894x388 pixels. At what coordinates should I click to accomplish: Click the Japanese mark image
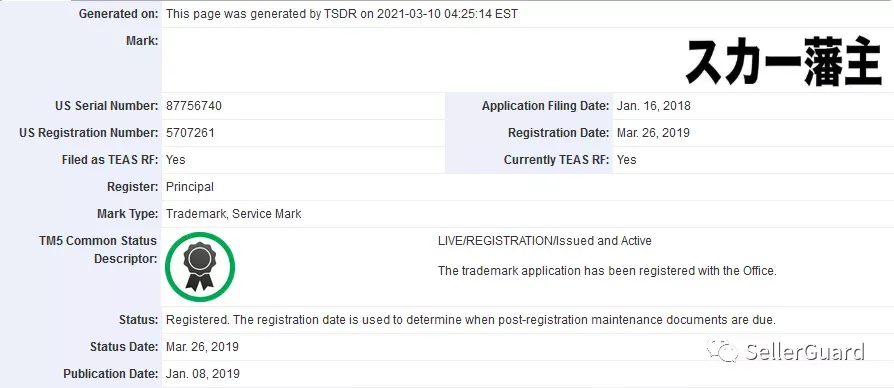[x=783, y=64]
